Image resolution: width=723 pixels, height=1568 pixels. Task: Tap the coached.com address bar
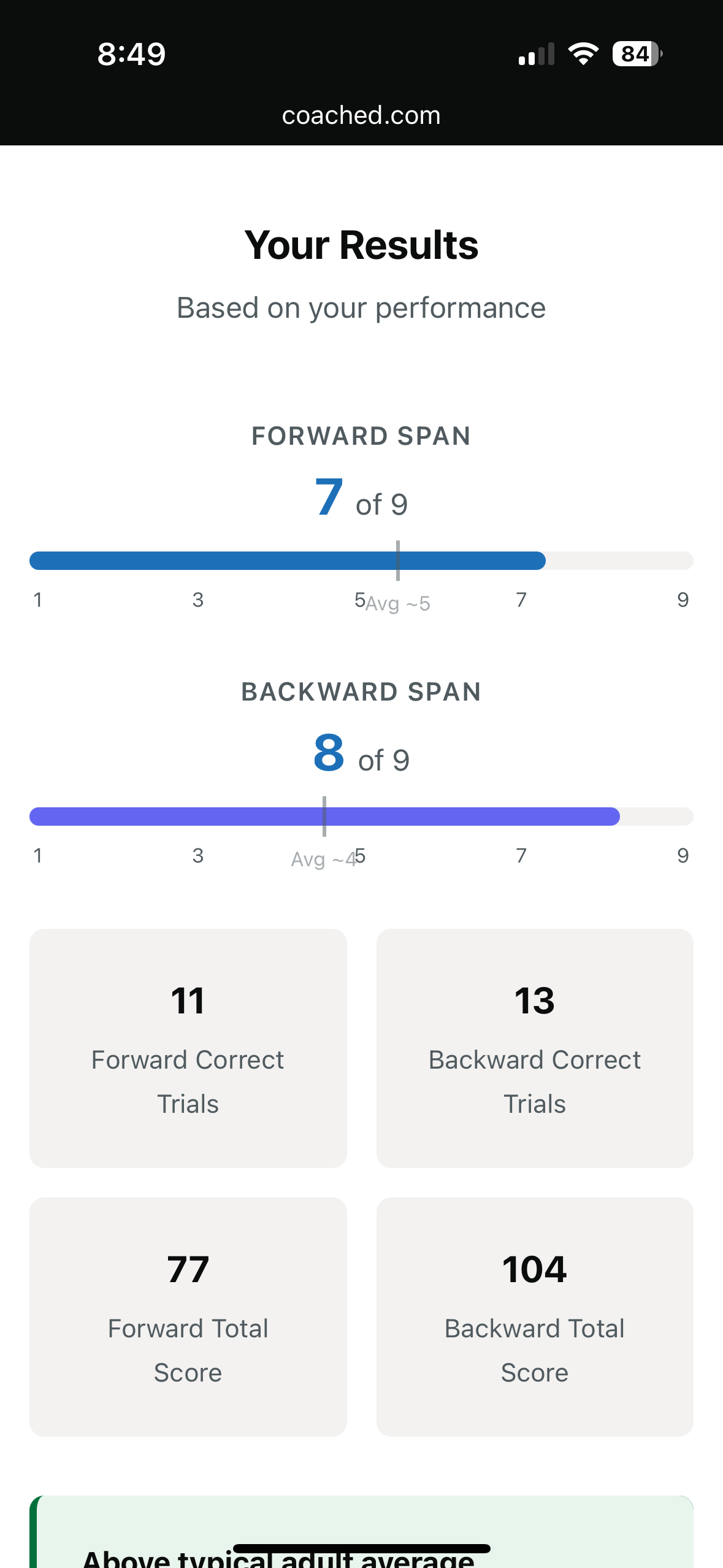361,115
